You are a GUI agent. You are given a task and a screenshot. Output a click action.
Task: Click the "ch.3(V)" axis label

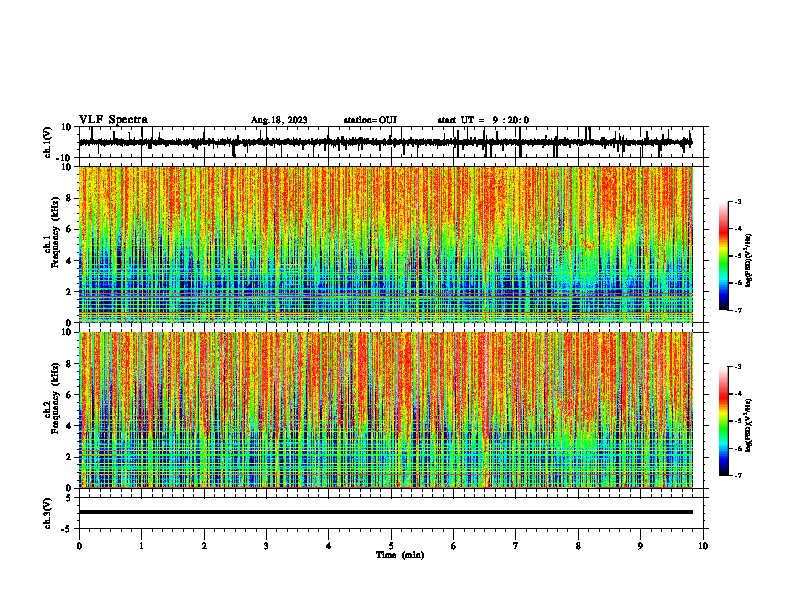click(48, 514)
